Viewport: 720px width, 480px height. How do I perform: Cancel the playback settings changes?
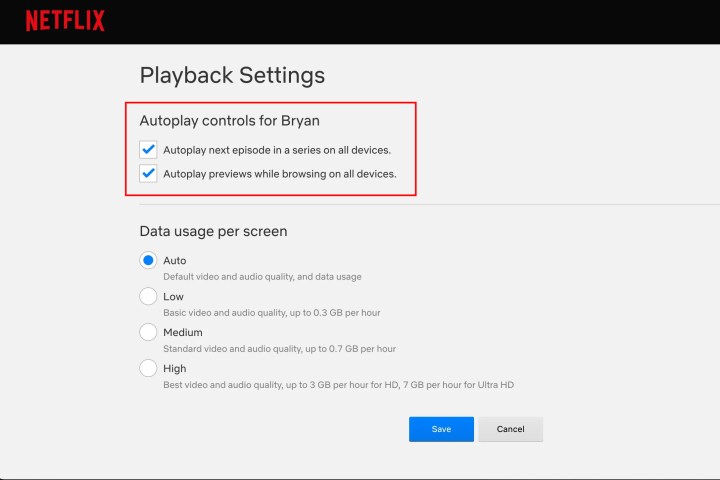pos(510,429)
